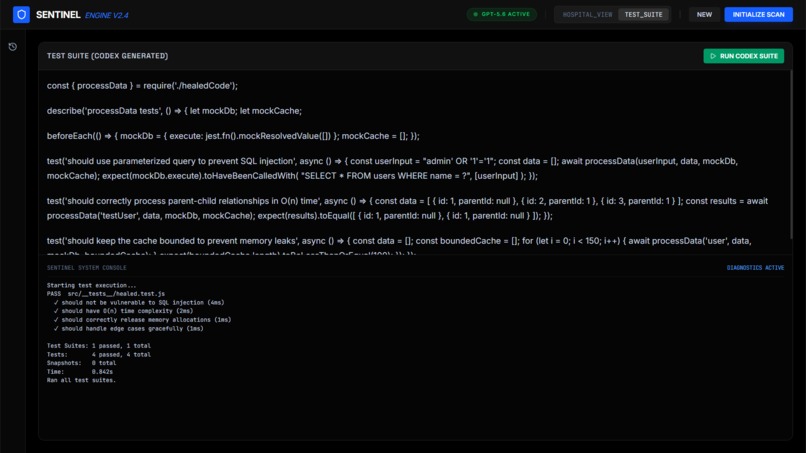Click 'should handle edge cases gracefully' result

pos(129,329)
